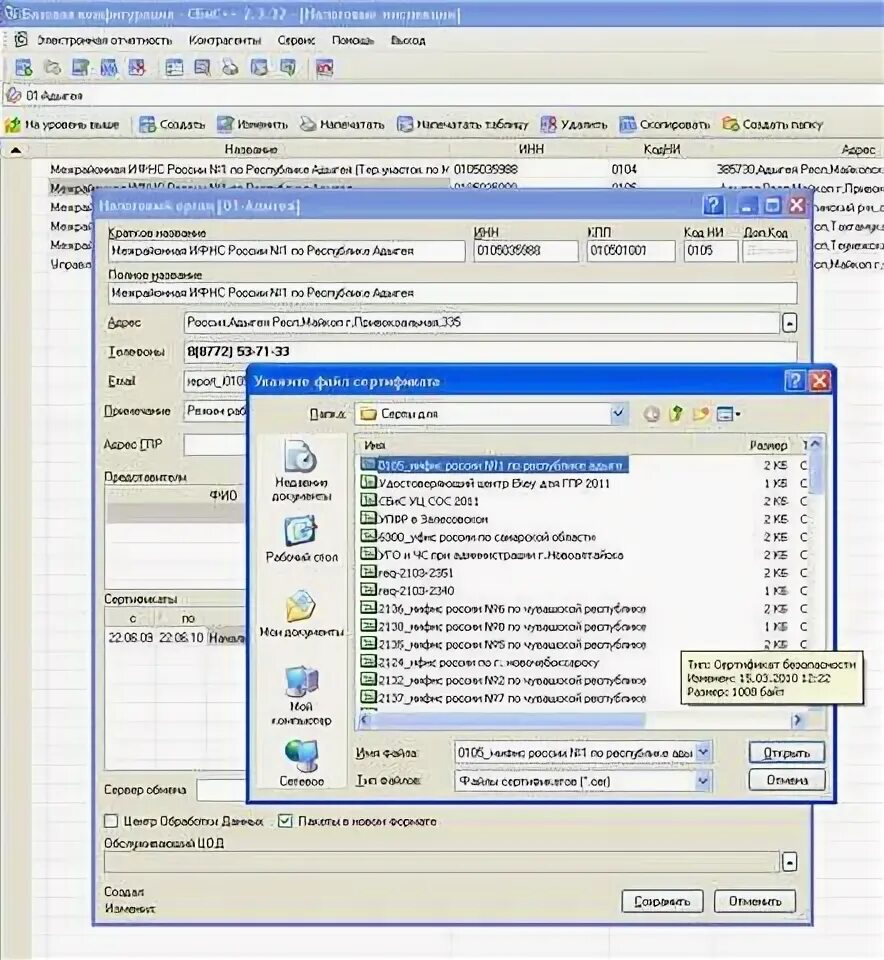Select the req-2103-2351 file
Image resolution: width=884 pixels, height=960 pixels.
click(407, 573)
